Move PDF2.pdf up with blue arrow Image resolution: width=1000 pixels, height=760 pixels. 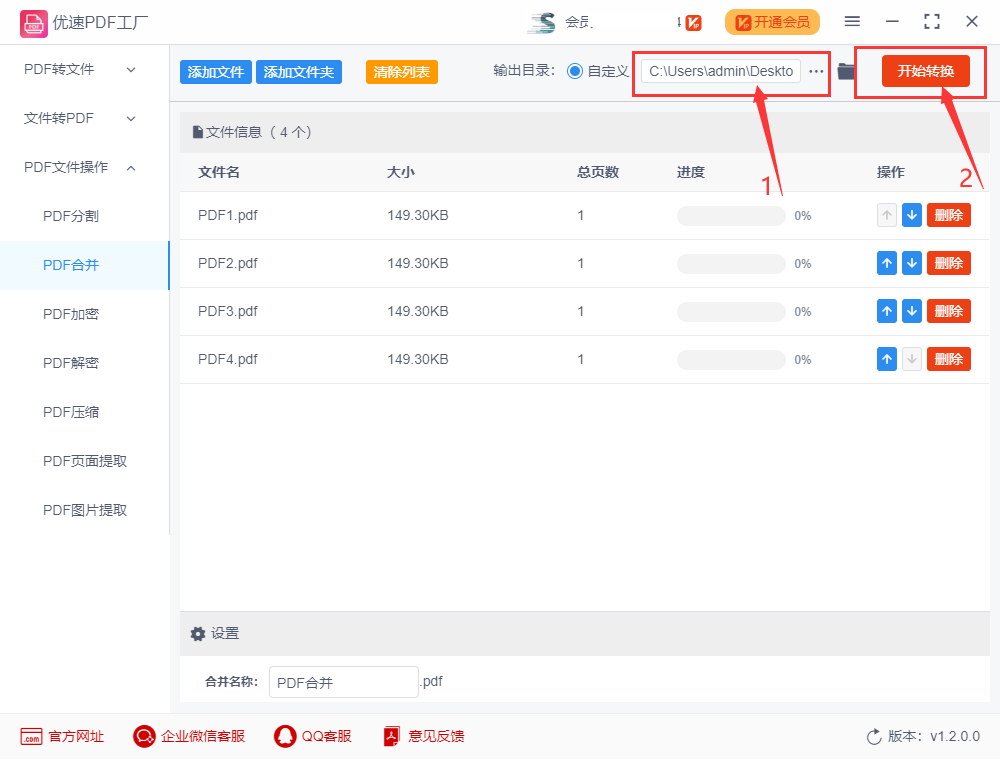(x=886, y=263)
